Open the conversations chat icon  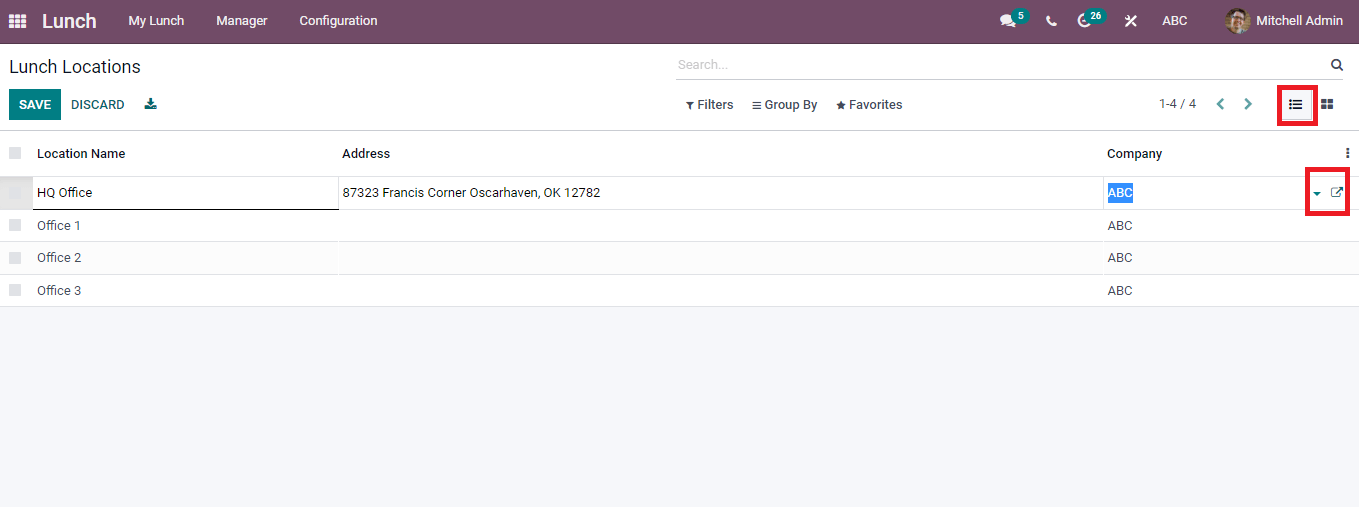tap(1007, 21)
